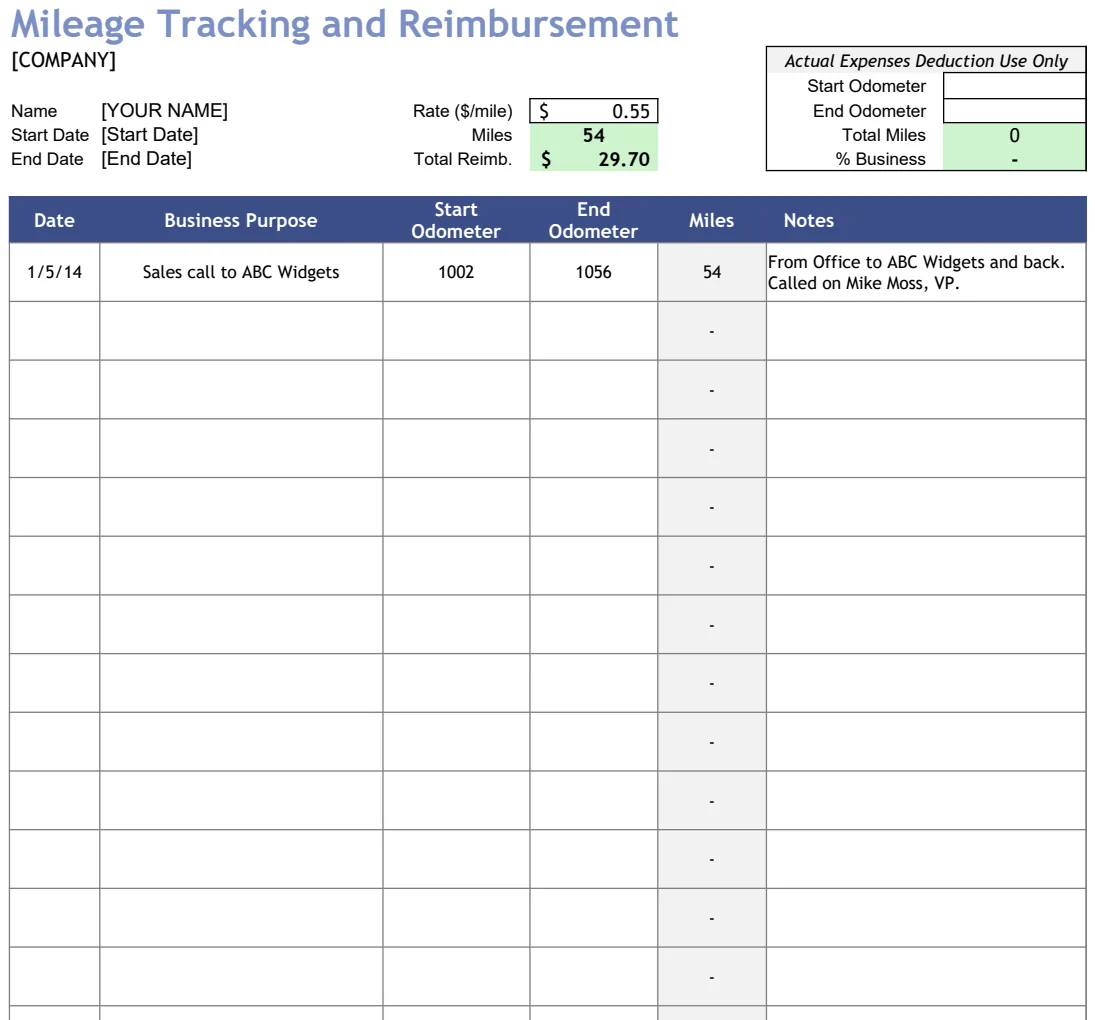Image resolution: width=1095 pixels, height=1020 pixels.
Task: Click the Start Date label
Action: pyautogui.click(x=50, y=135)
